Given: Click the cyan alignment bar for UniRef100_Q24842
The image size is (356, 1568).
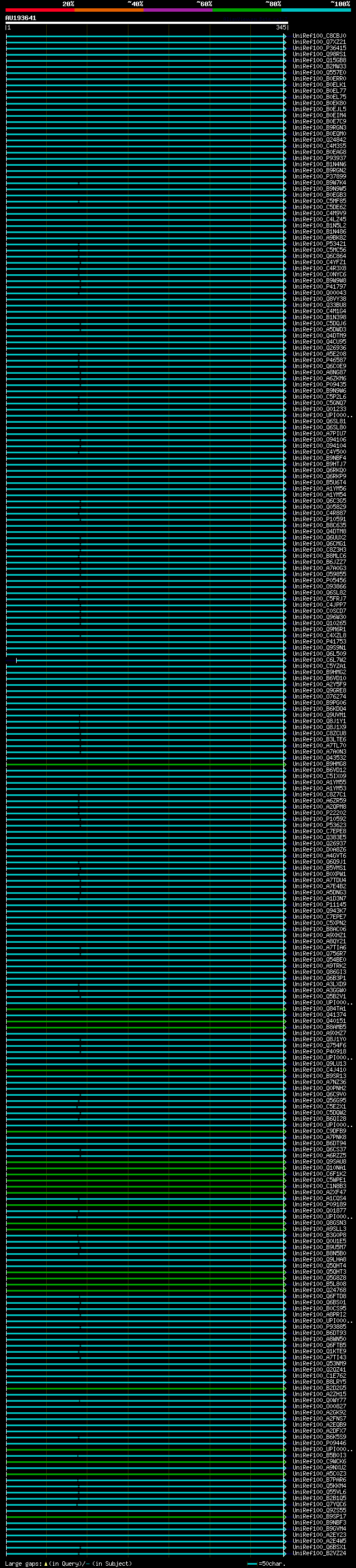Looking at the screenshot, I should point(146,140).
